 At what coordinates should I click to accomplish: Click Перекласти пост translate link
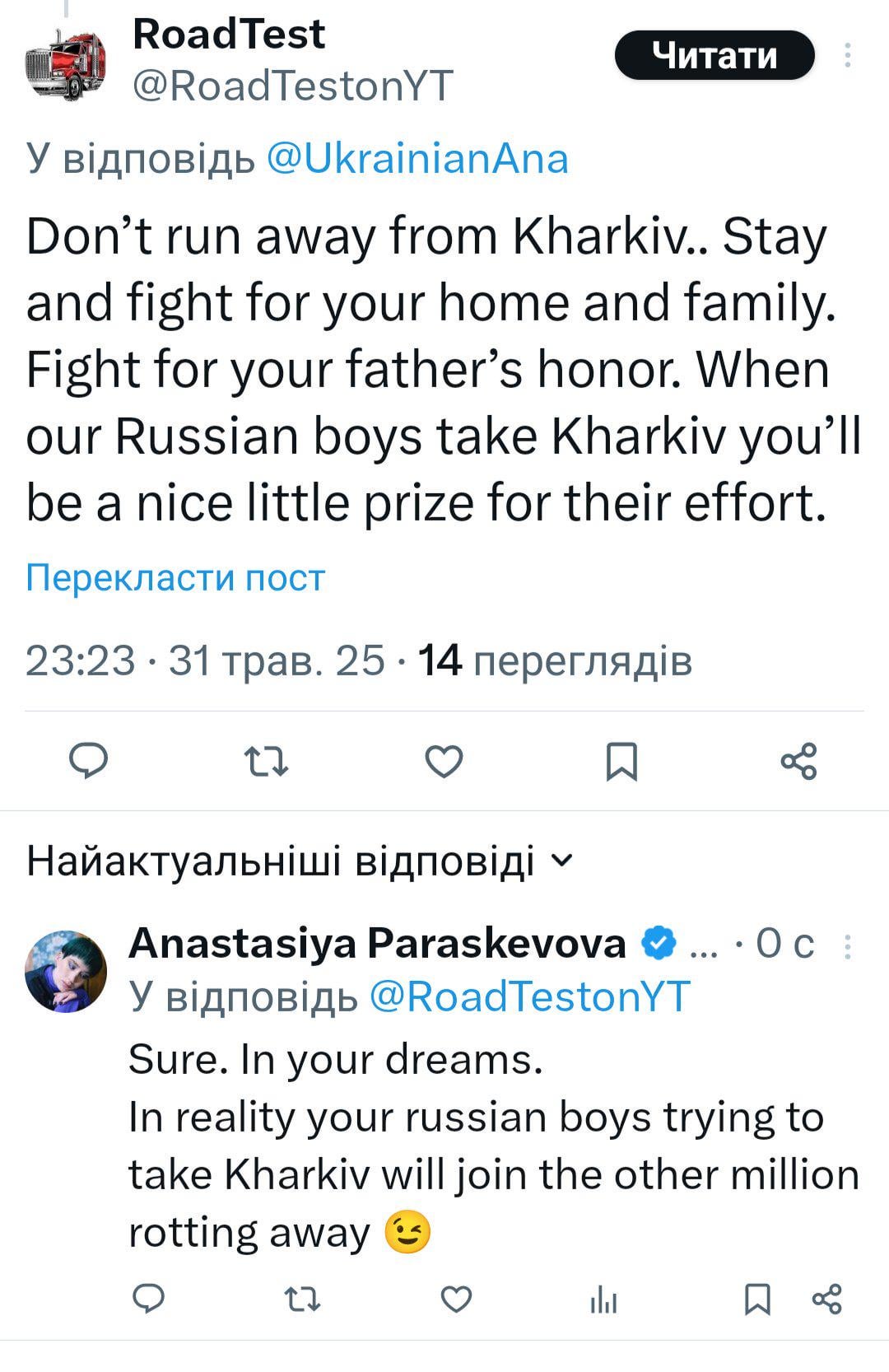tap(175, 577)
